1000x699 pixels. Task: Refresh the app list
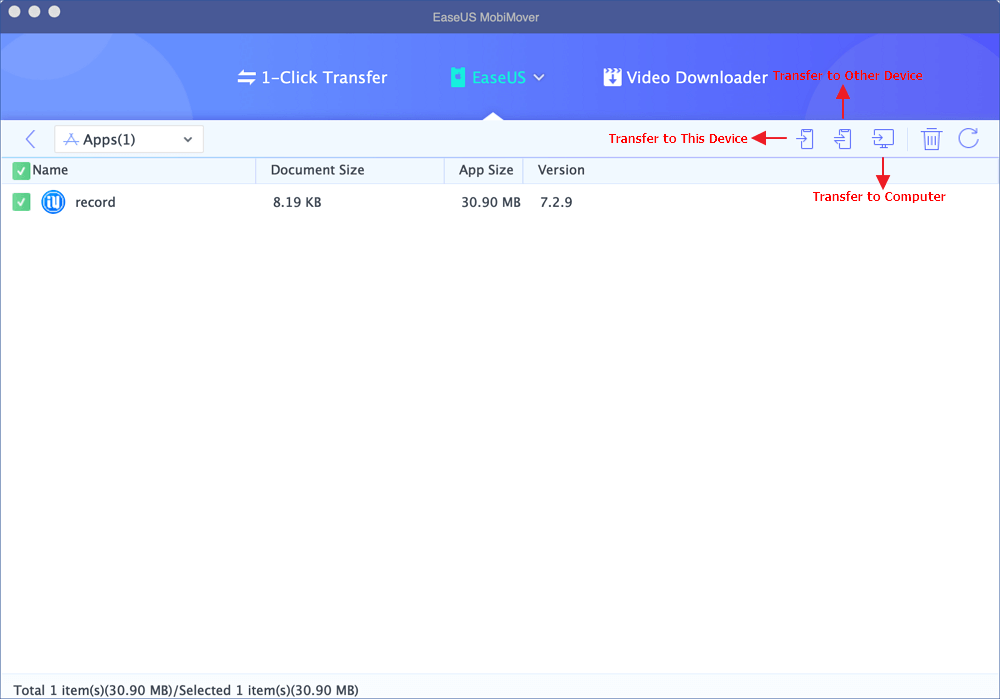pyautogui.click(x=968, y=138)
